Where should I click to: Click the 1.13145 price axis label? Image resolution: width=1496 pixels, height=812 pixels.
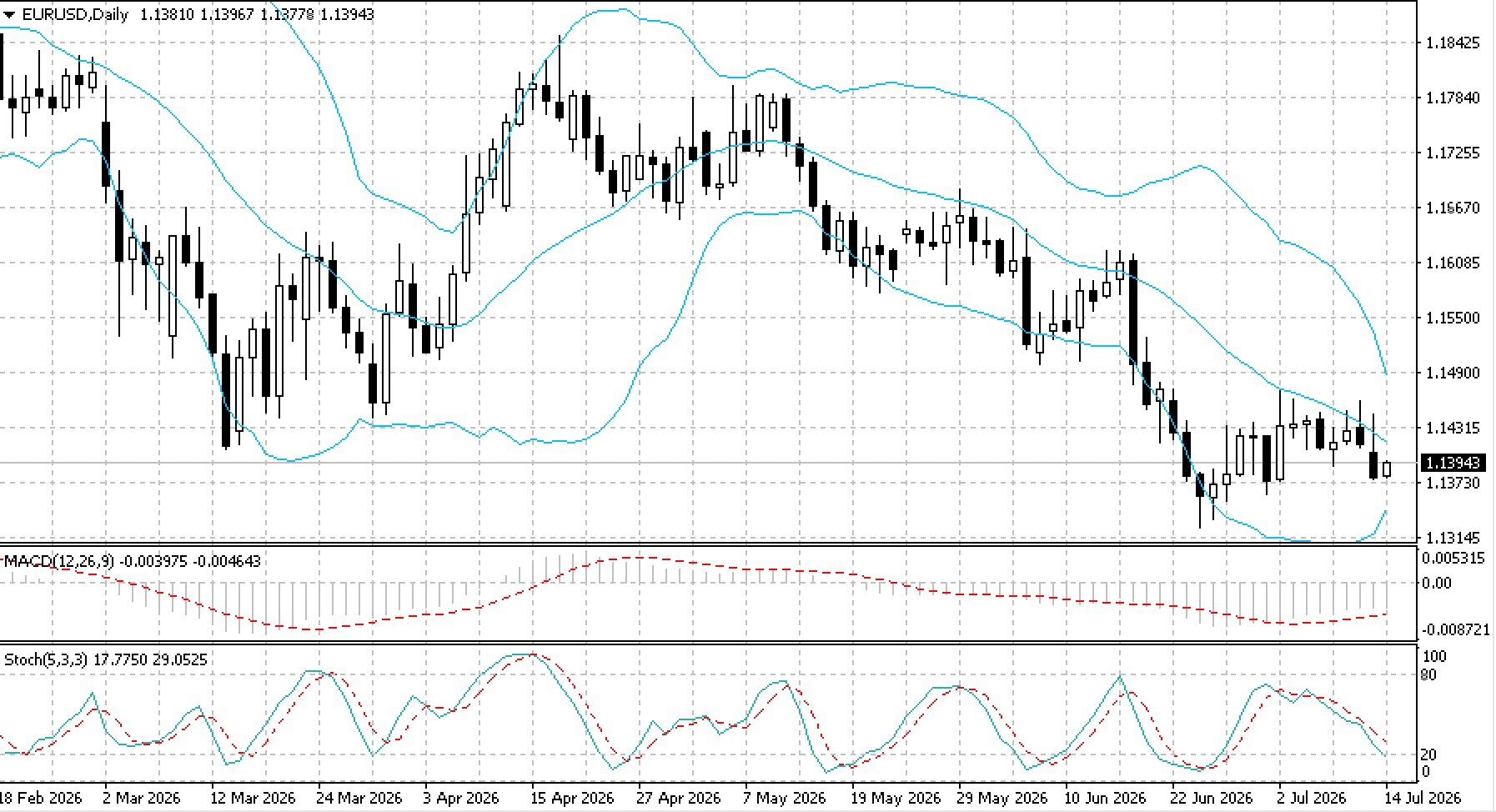click(x=1453, y=538)
